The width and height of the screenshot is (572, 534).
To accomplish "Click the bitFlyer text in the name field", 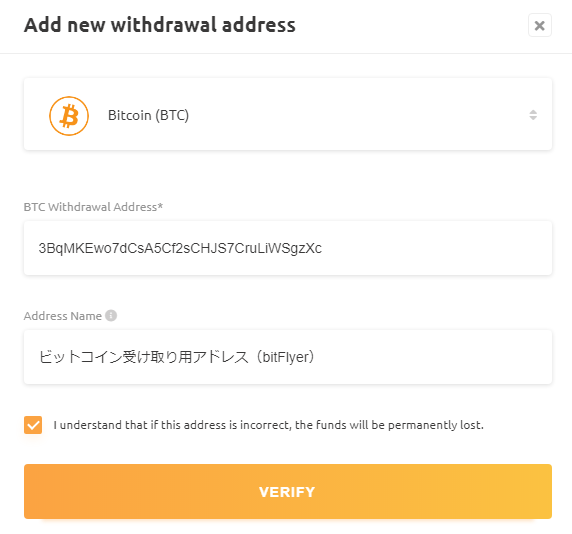I will click(286, 357).
